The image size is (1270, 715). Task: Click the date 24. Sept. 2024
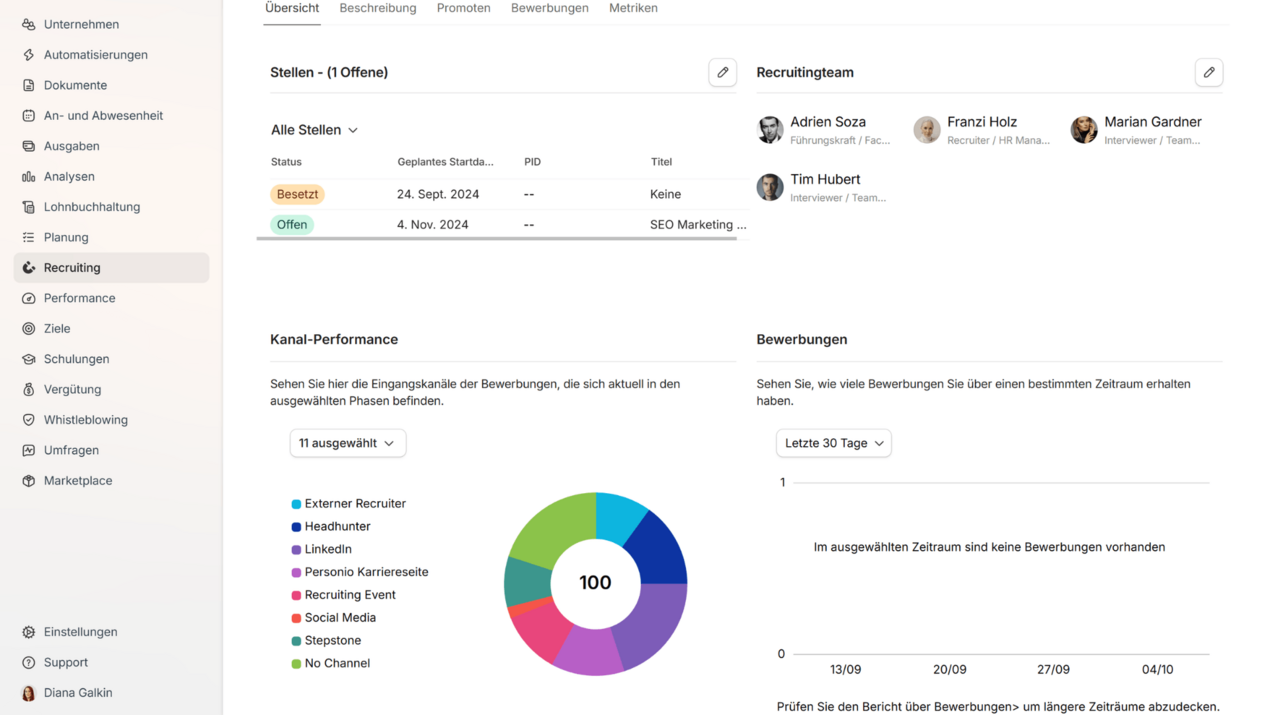click(x=438, y=194)
